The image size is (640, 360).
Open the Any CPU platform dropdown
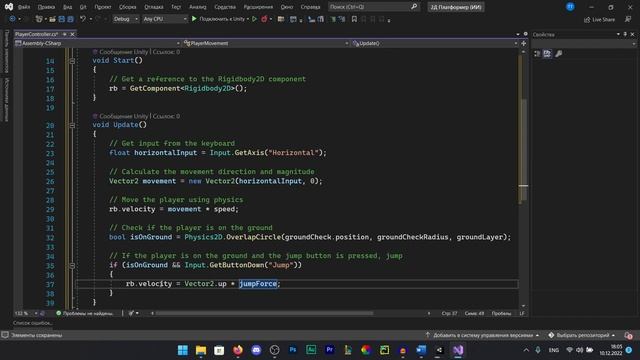click(x=164, y=19)
